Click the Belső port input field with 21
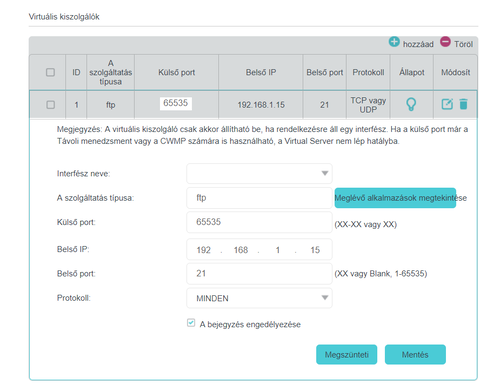Screen dimensions: 480x384 pos(259,274)
